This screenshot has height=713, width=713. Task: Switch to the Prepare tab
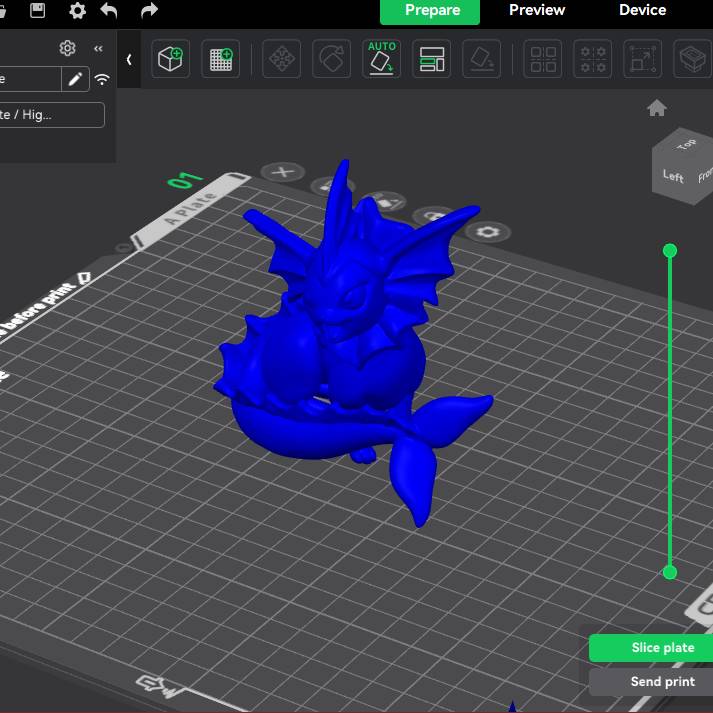tap(430, 11)
